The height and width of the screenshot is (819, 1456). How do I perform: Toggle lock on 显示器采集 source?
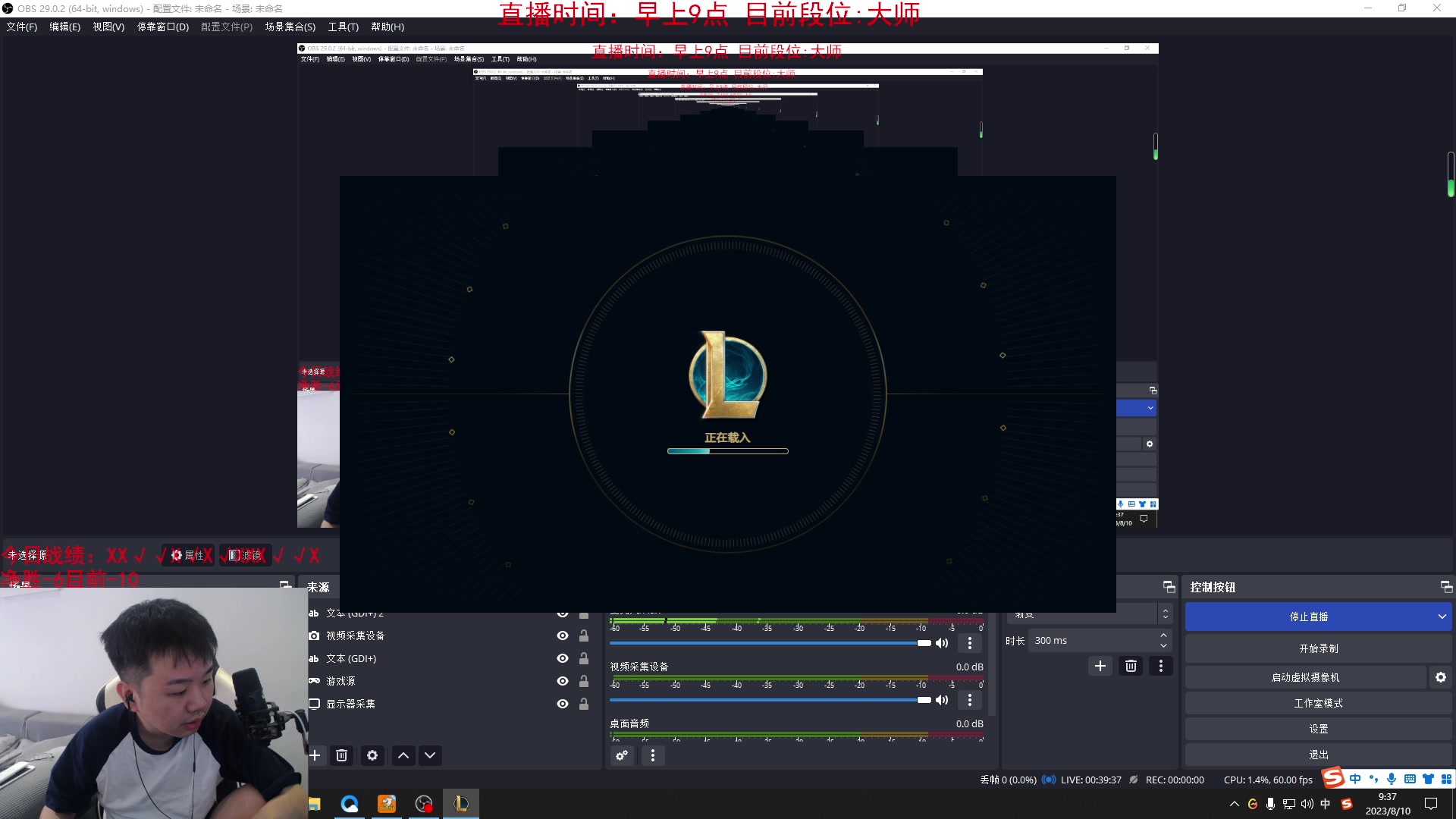pos(584,704)
